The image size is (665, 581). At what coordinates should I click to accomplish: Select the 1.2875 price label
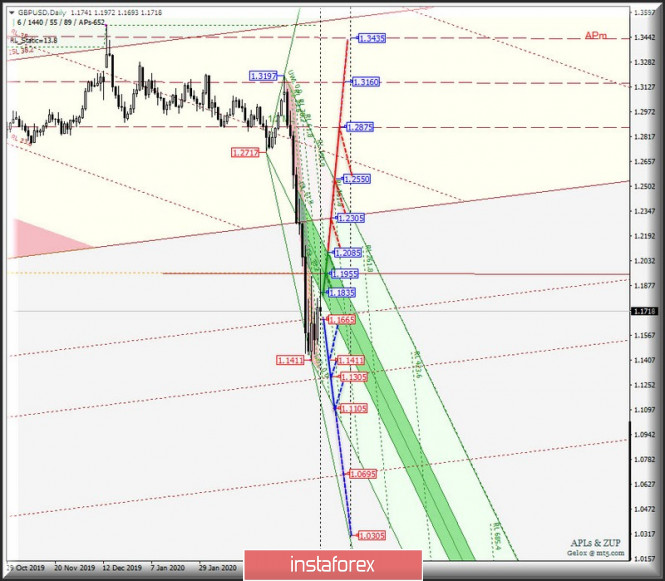pos(360,127)
